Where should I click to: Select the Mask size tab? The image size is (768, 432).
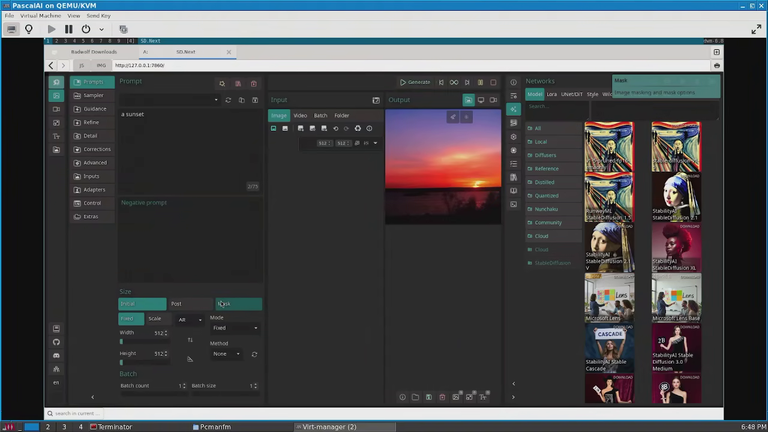(239, 304)
